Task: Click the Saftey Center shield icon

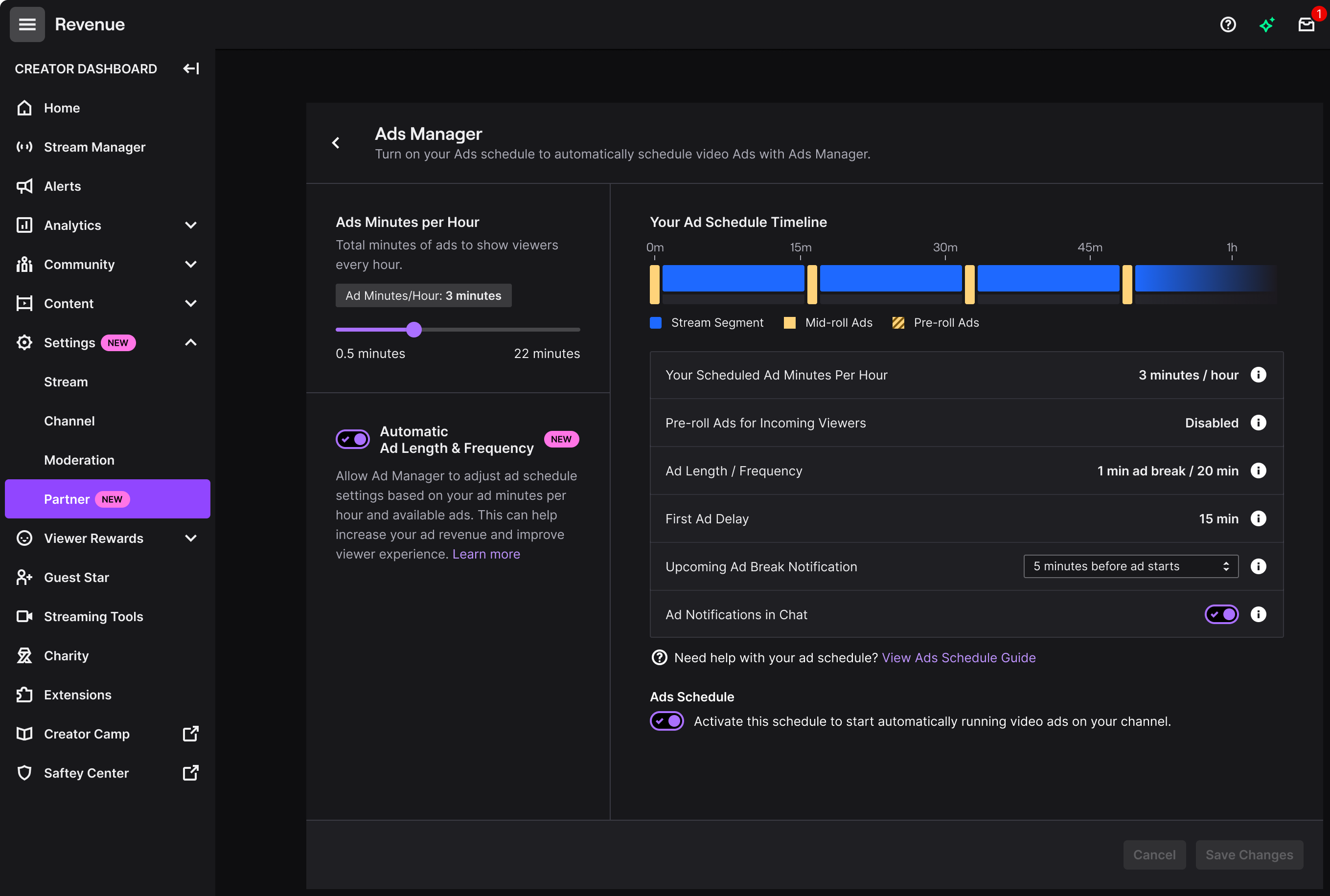Action: [24, 773]
